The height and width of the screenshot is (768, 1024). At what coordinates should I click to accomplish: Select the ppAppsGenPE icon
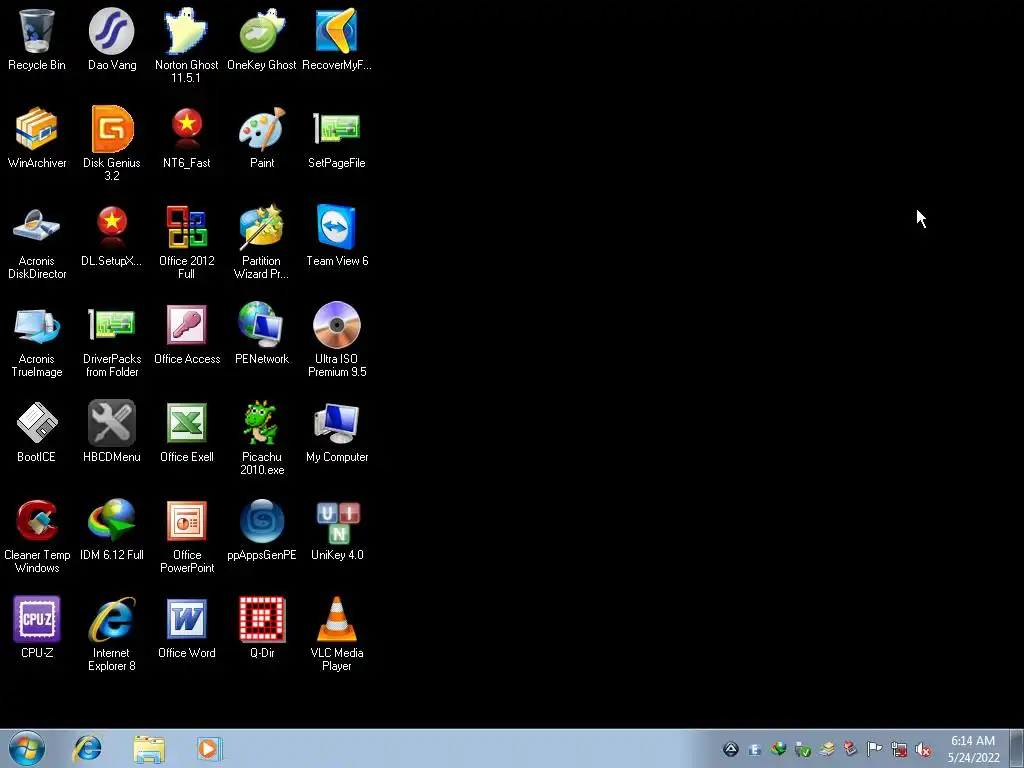point(262,529)
